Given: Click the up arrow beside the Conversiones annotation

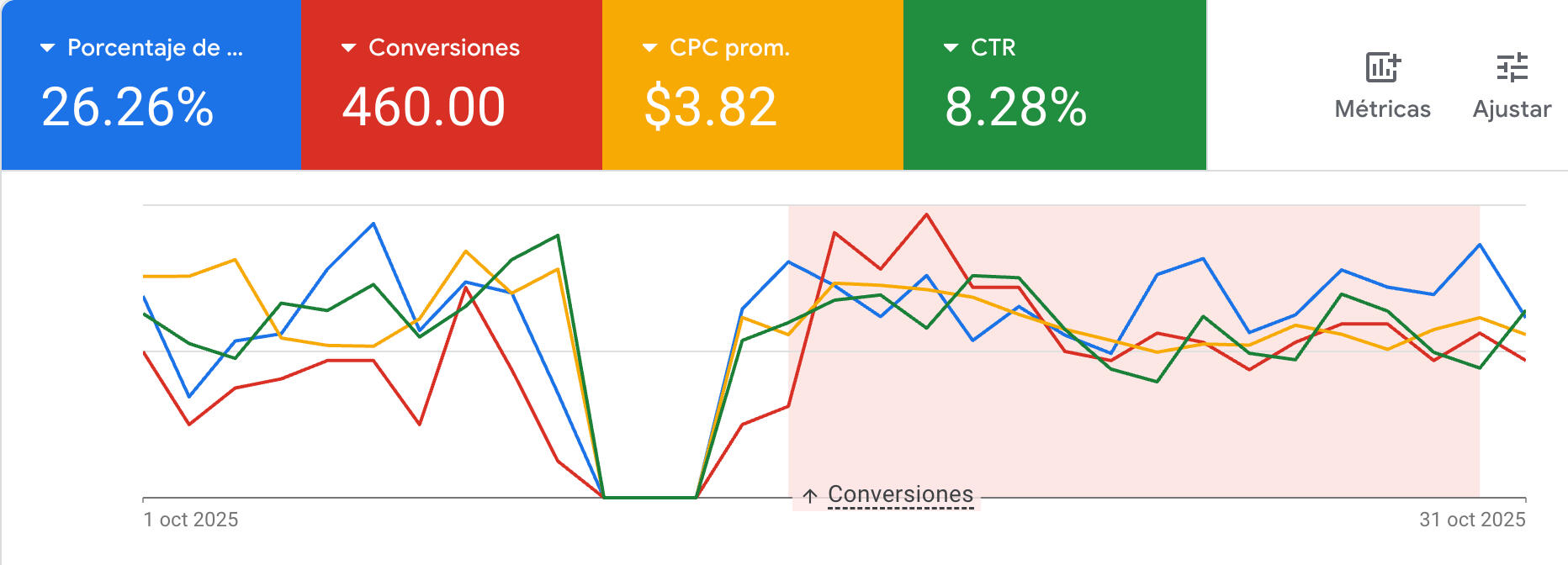Looking at the screenshot, I should click(x=809, y=496).
